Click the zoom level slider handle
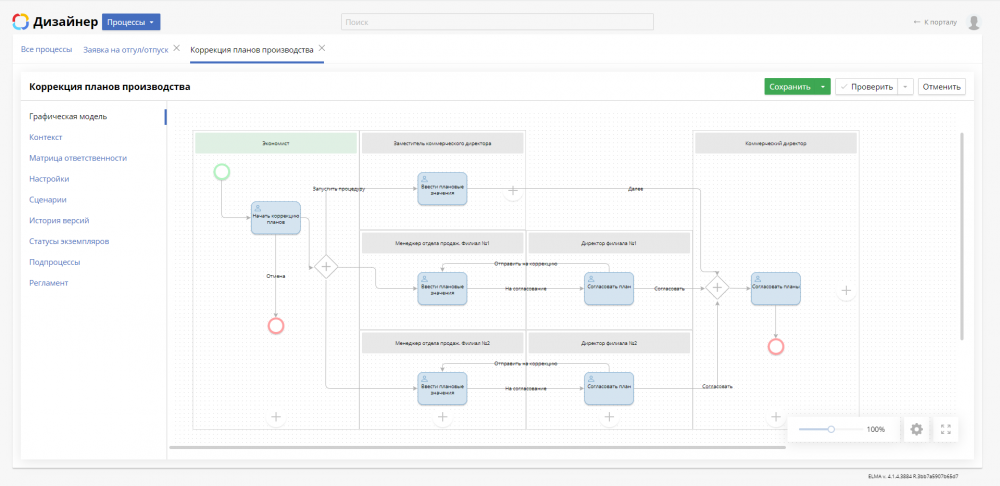 (x=831, y=429)
